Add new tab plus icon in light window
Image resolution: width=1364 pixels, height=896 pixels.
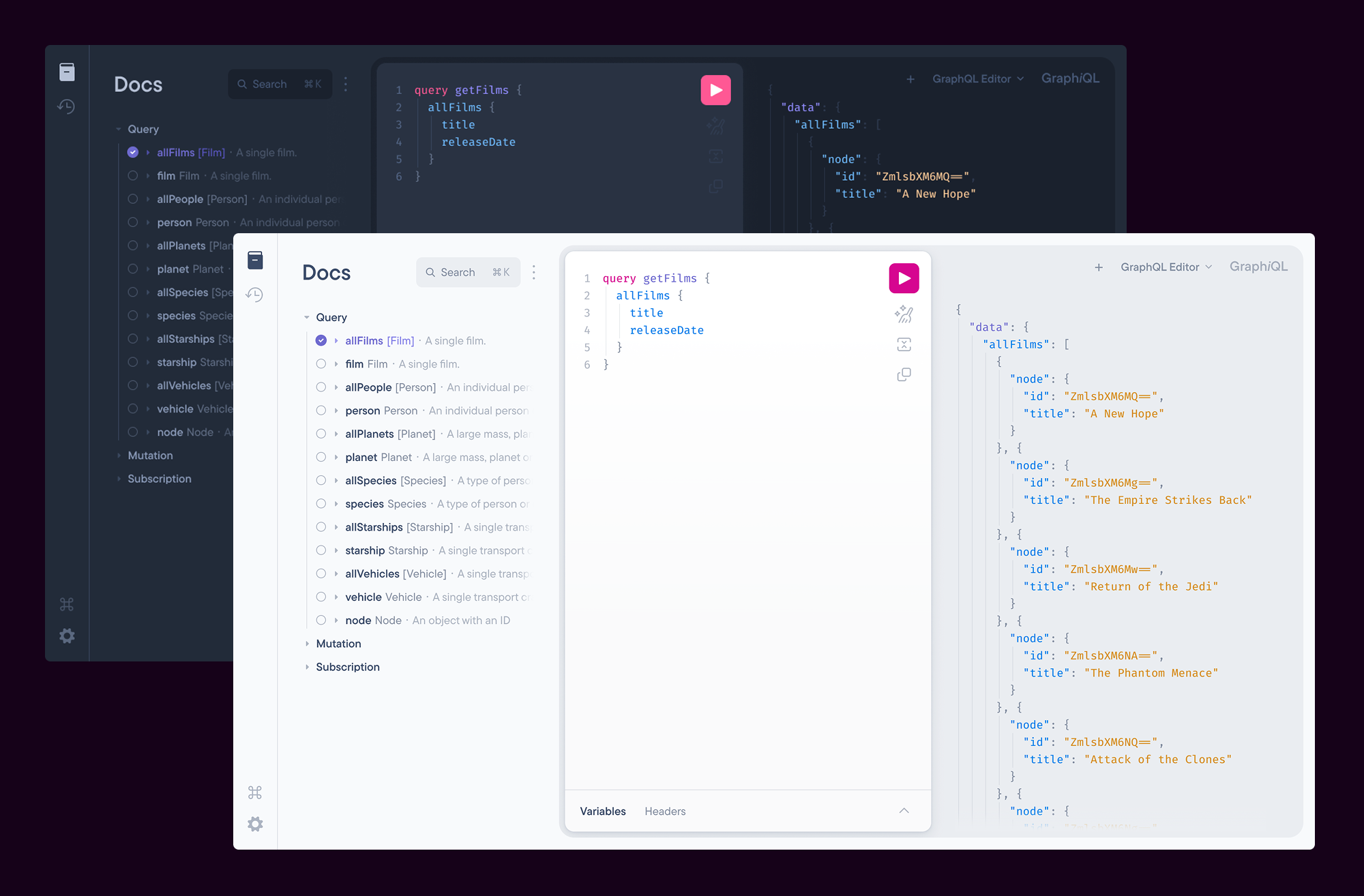tap(1099, 267)
